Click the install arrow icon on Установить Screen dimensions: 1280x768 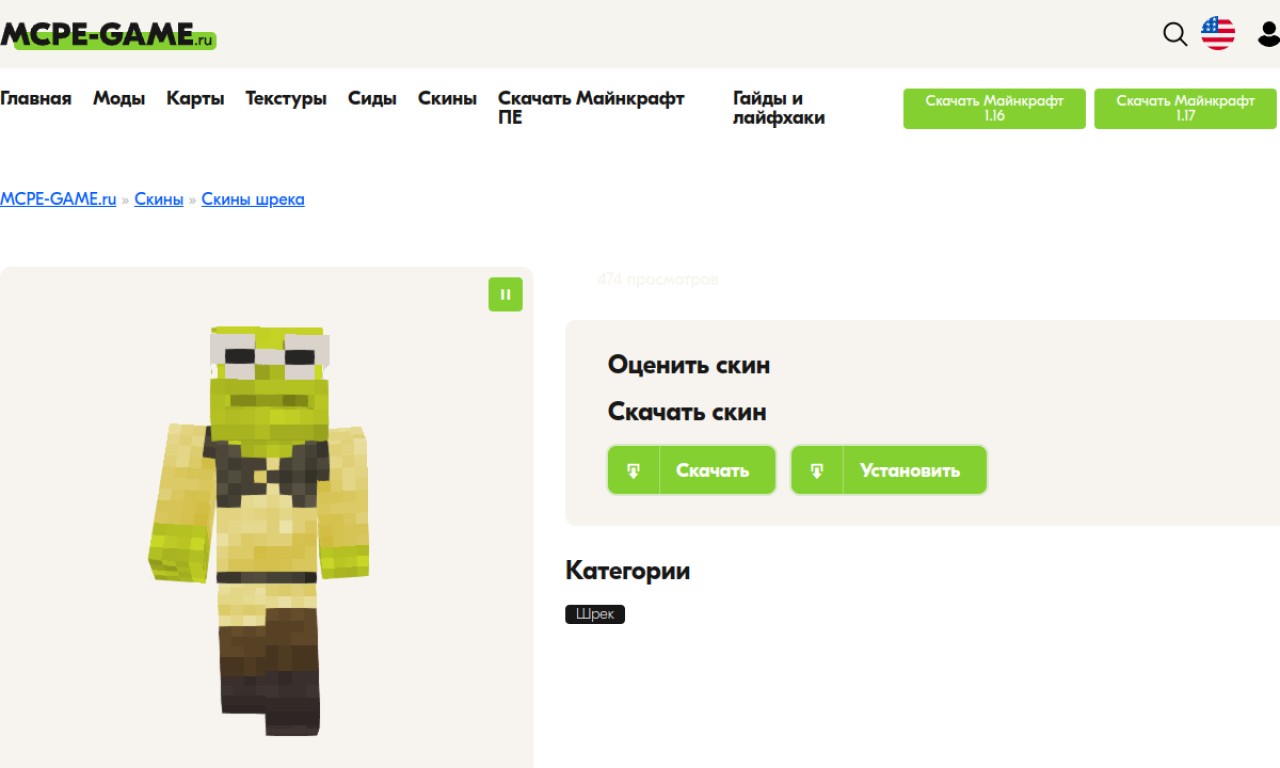click(817, 470)
